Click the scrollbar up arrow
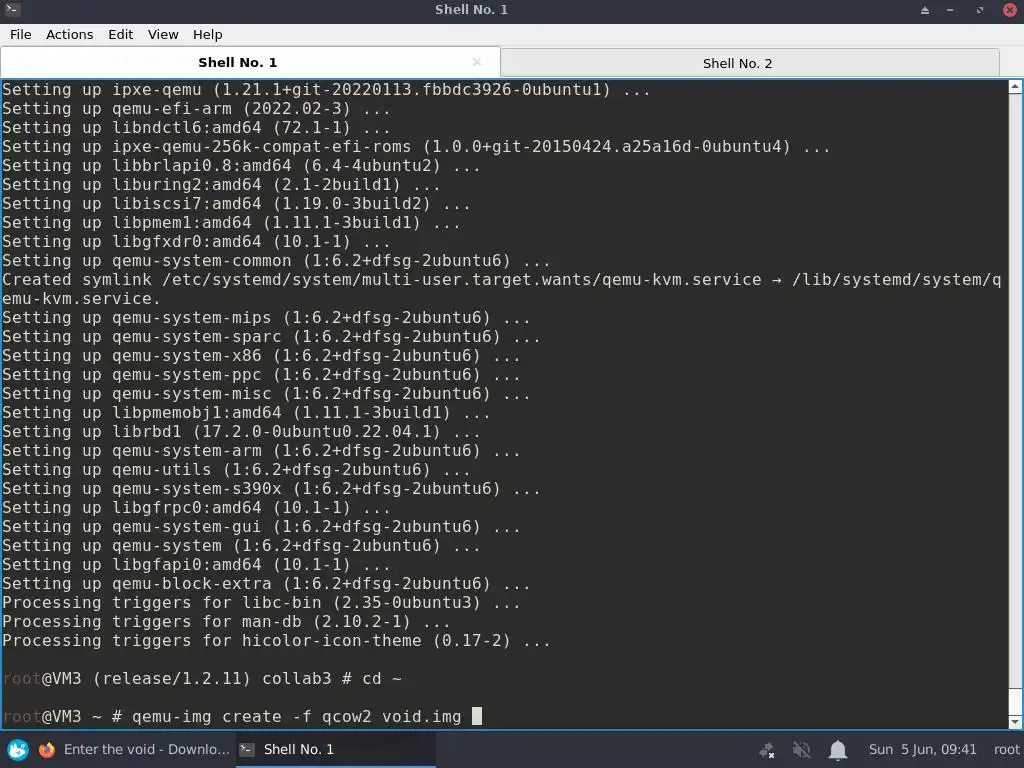The image size is (1024, 768). coord(1016,87)
